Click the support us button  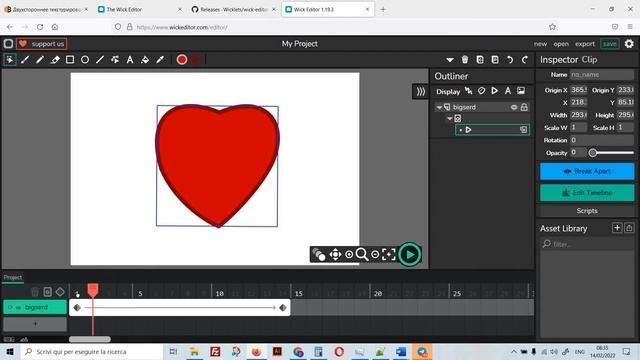[x=42, y=44]
